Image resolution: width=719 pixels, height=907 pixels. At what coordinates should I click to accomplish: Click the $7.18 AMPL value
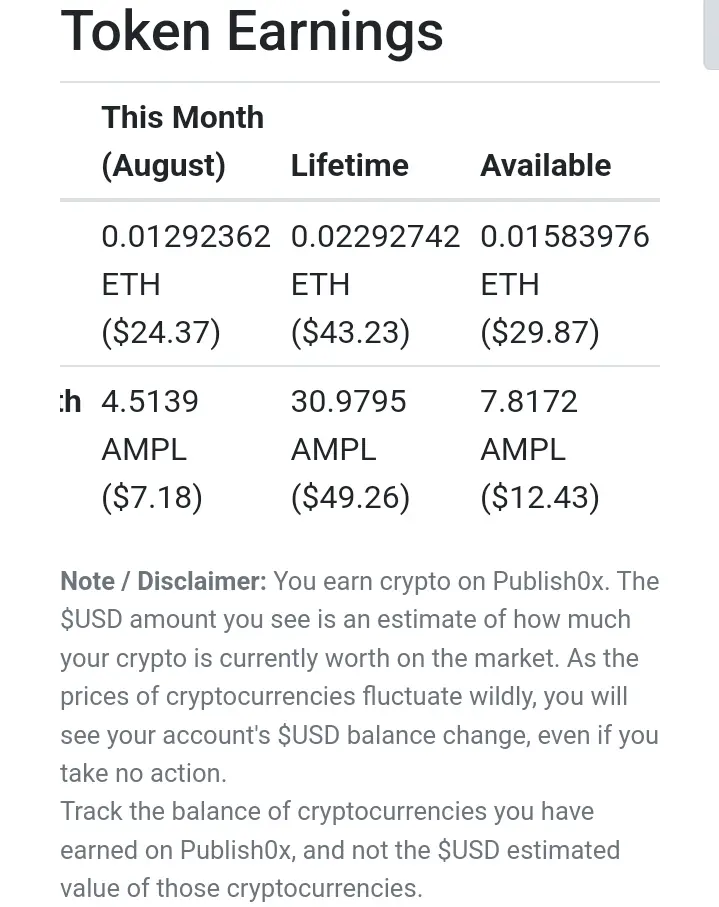152,497
